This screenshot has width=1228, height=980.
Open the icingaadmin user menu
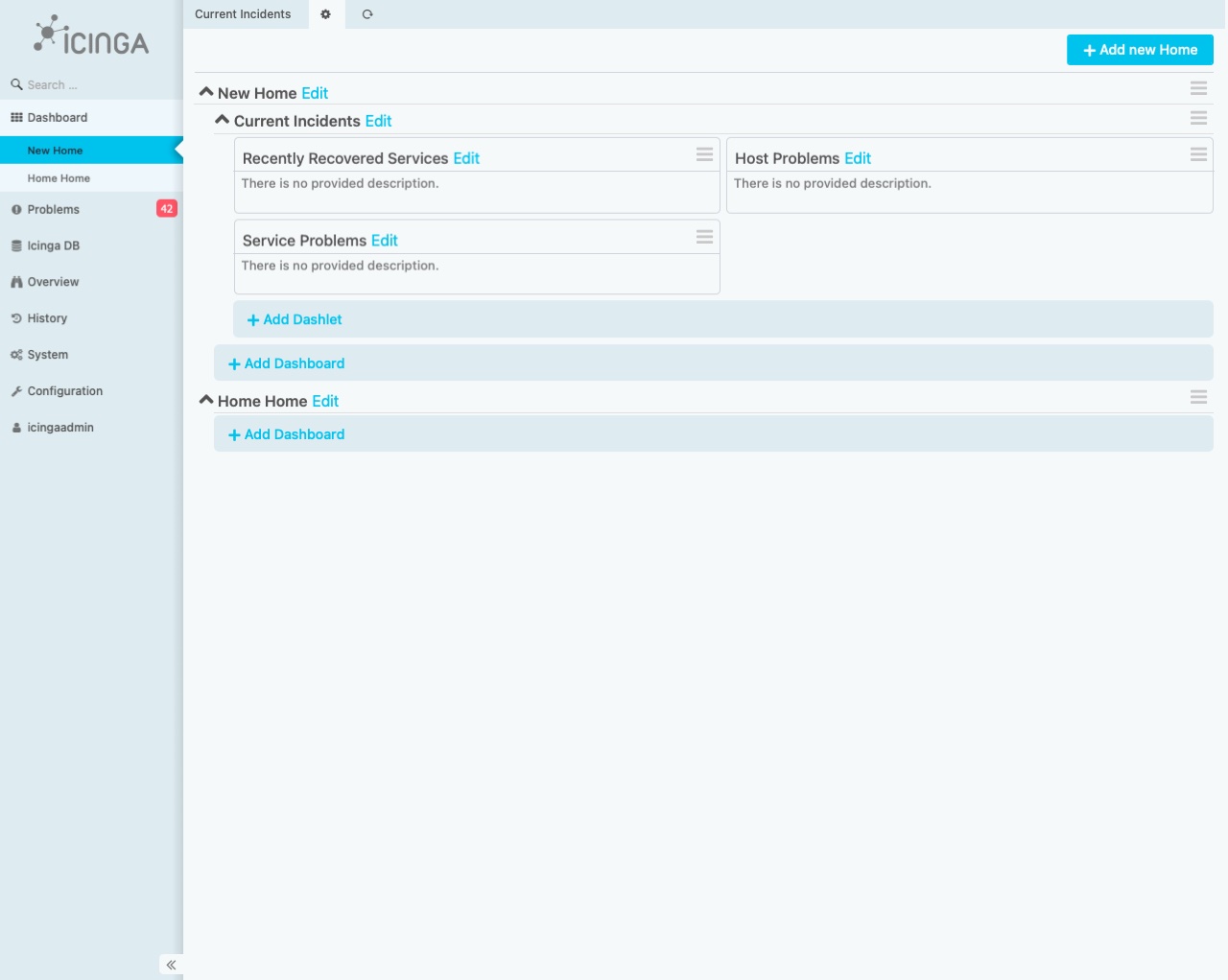tap(91, 428)
